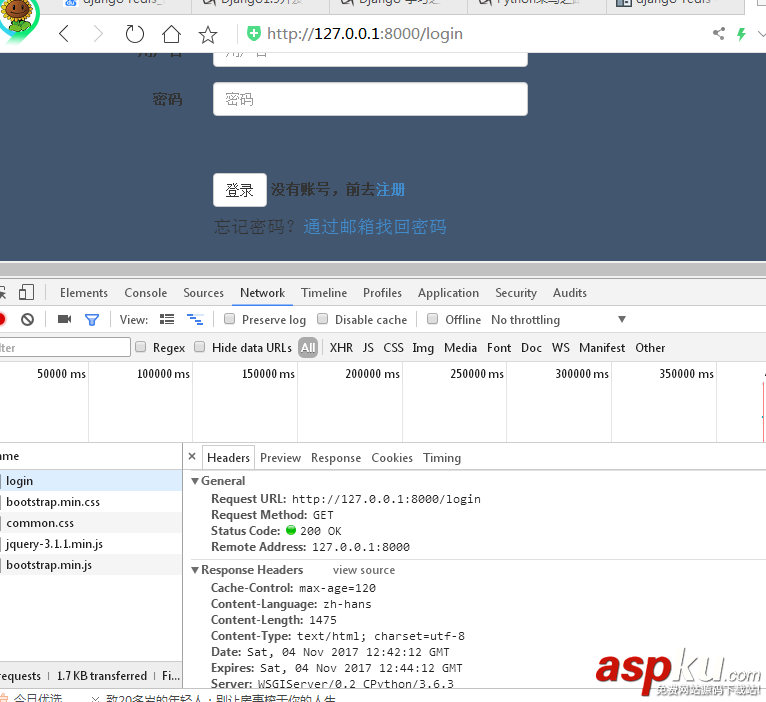
Task: Follow the 注册 register link
Action: pos(390,190)
